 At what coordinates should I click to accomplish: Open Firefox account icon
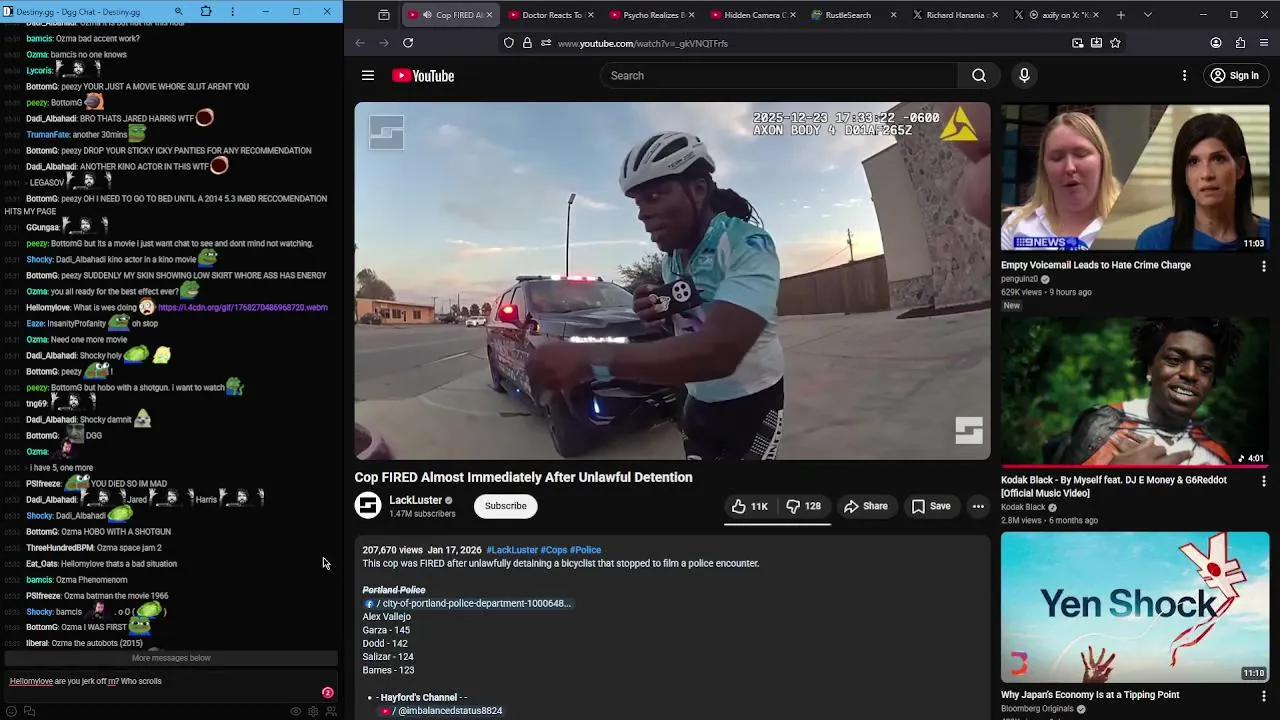[x=1216, y=43]
